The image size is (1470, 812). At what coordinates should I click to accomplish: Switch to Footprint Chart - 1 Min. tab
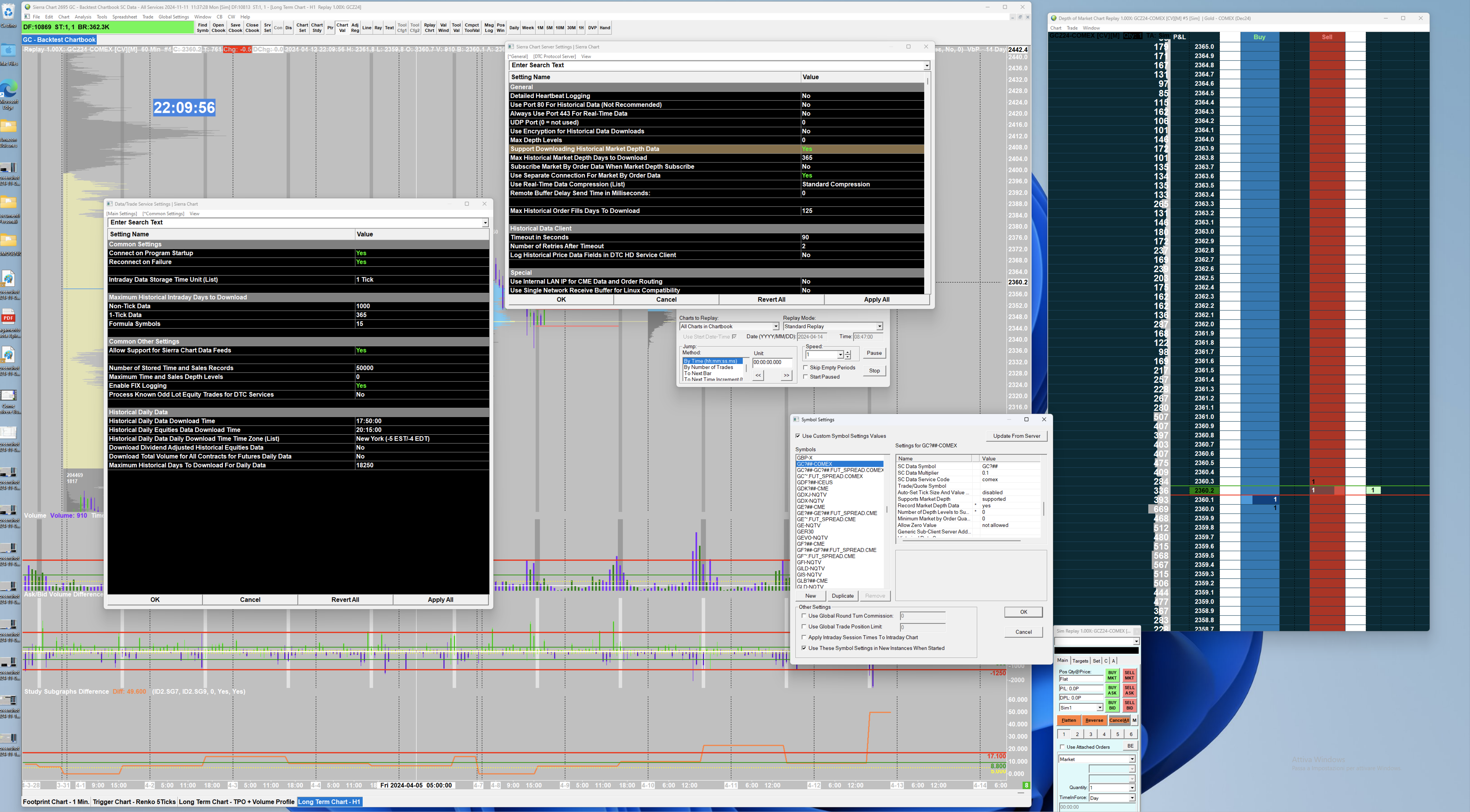pyautogui.click(x=56, y=802)
